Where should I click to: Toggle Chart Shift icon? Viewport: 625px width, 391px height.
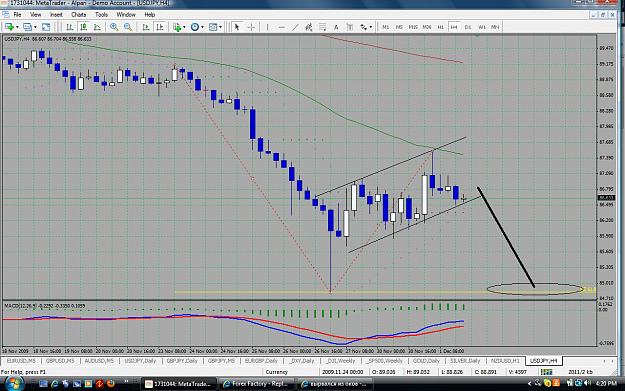point(159,27)
